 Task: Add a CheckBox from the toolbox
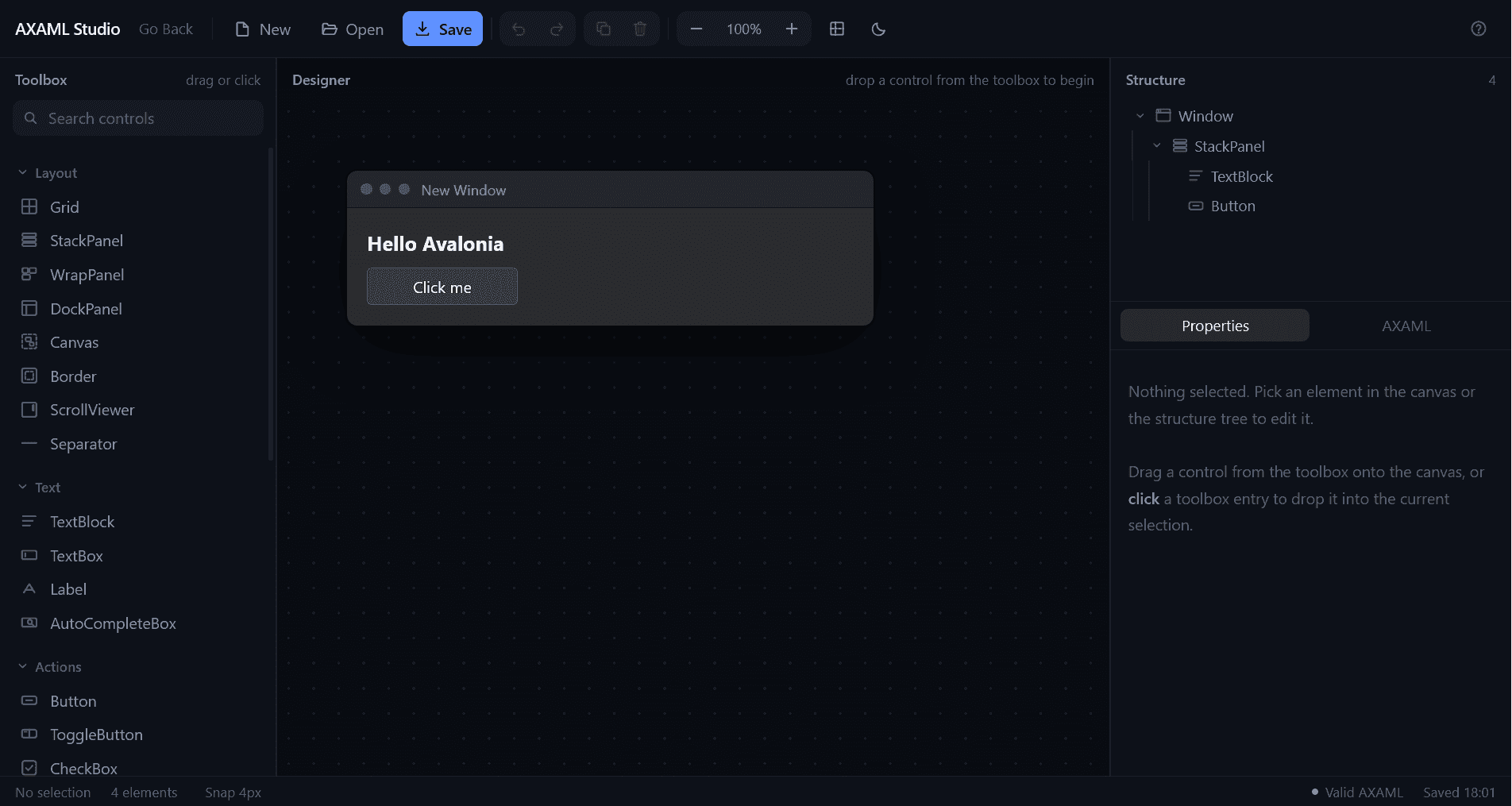pyautogui.click(x=138, y=768)
